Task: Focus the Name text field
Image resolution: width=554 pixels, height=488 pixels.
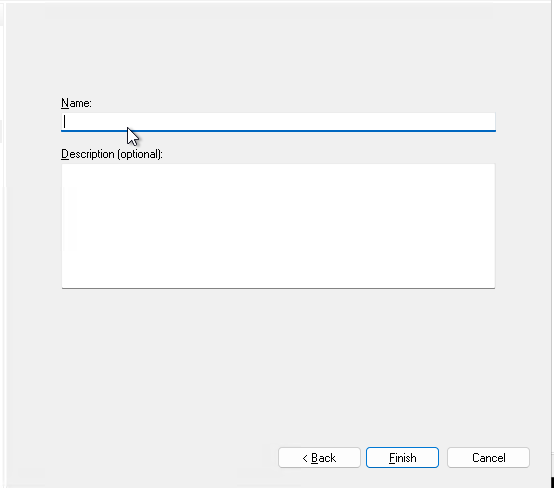Action: click(278, 122)
